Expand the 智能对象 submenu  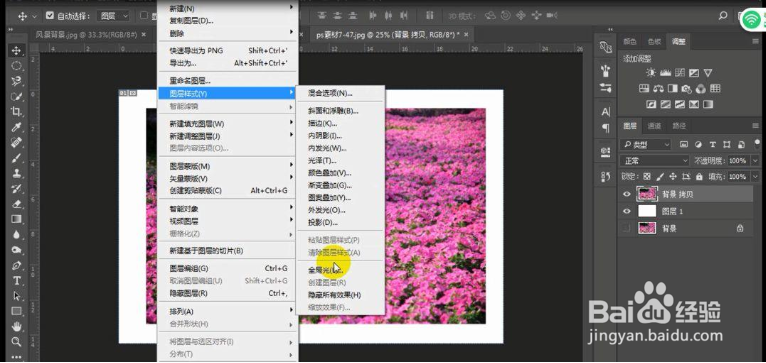[227, 209]
